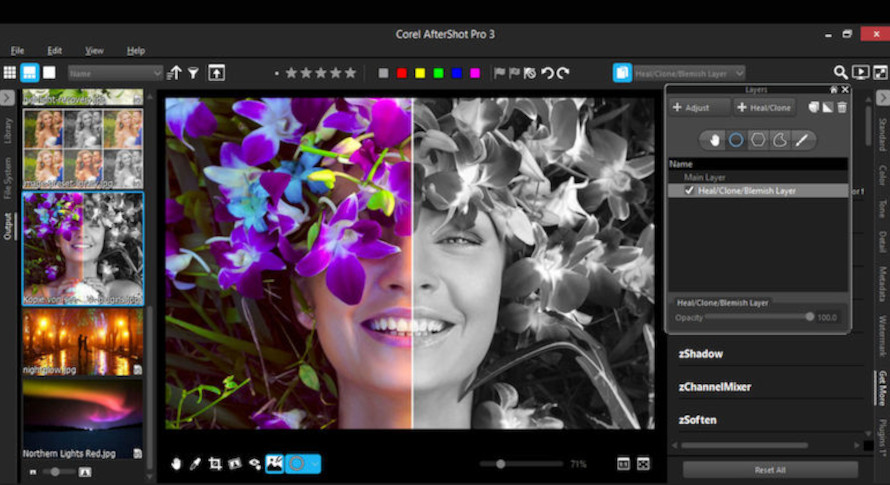Screen dimensions: 890x485
Task: Delete the selected layer with trash icon
Action: (842, 107)
